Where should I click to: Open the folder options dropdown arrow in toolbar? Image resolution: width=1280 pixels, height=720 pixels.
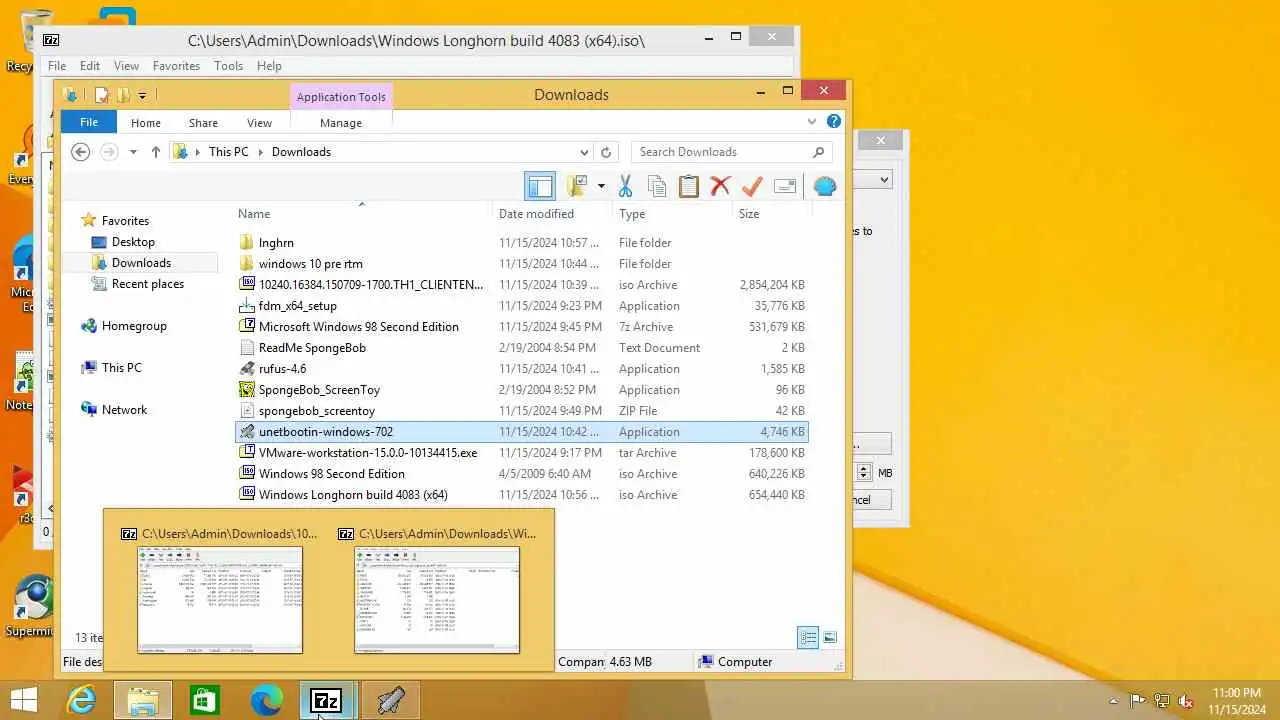click(601, 186)
